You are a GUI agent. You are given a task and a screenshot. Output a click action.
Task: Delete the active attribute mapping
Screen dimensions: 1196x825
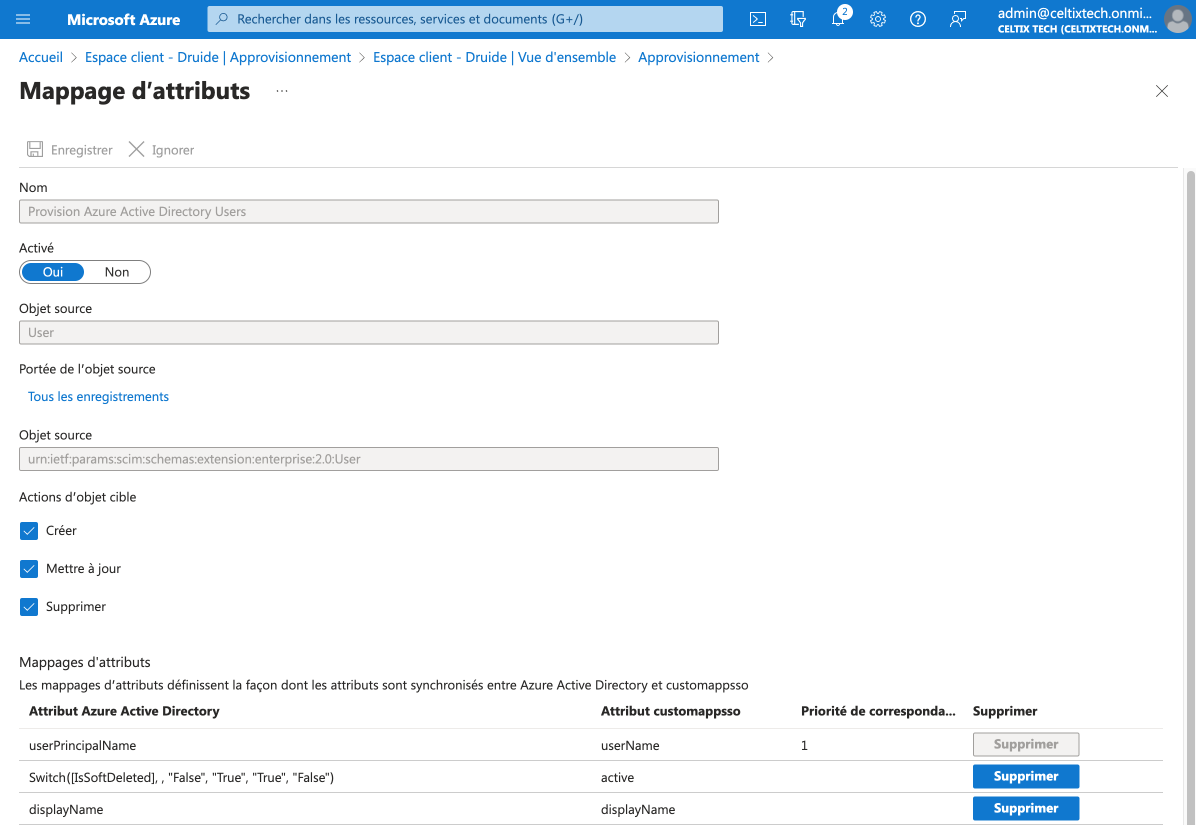point(1026,776)
